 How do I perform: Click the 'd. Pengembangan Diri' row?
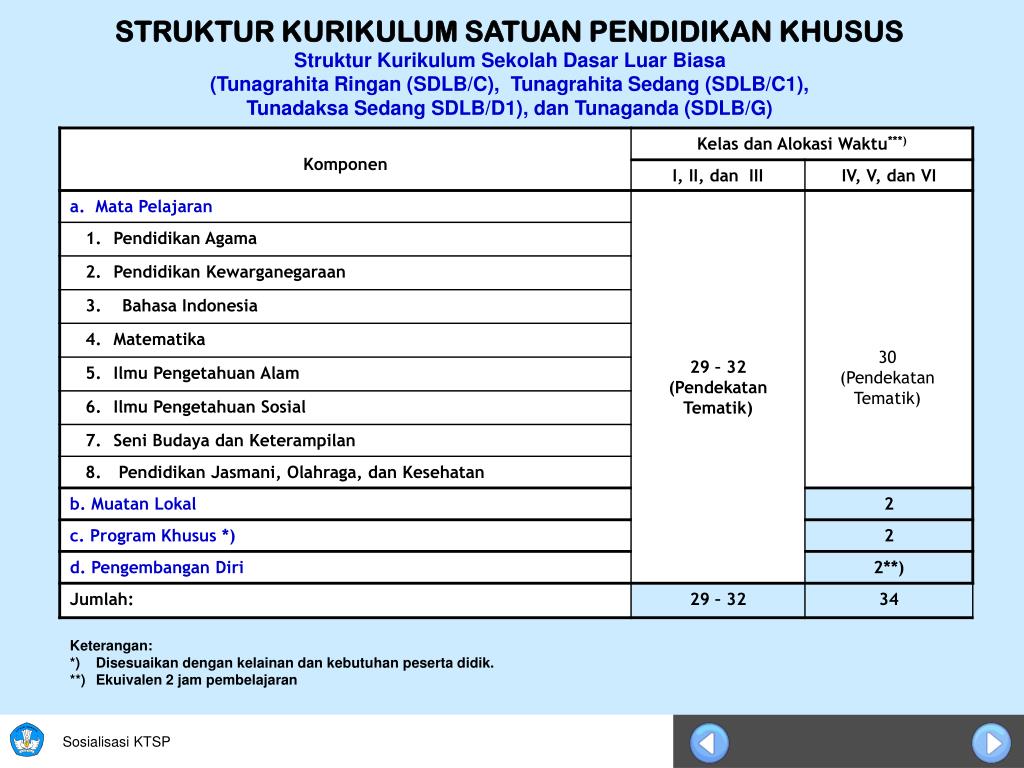point(345,568)
